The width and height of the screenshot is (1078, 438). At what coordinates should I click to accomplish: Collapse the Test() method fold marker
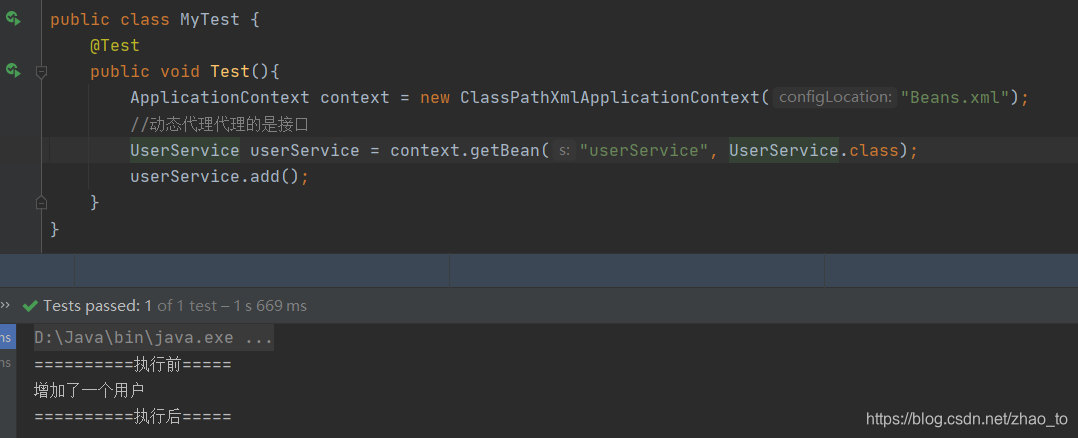[41, 72]
